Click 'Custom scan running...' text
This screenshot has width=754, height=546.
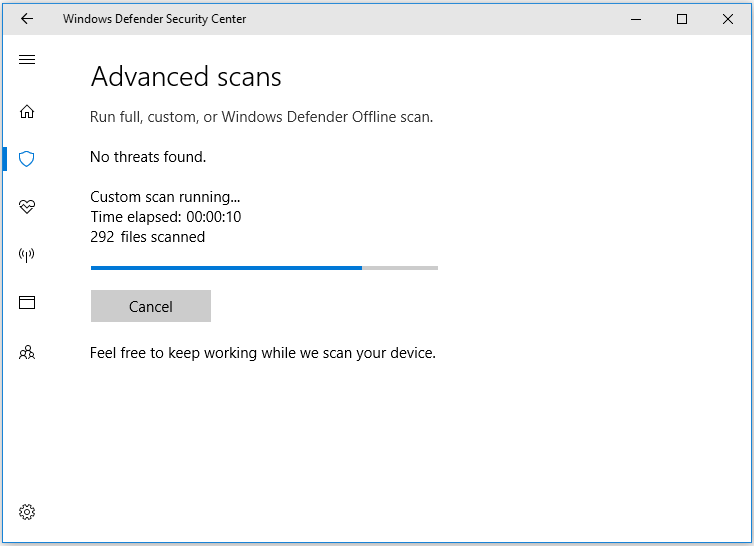[x=165, y=197]
